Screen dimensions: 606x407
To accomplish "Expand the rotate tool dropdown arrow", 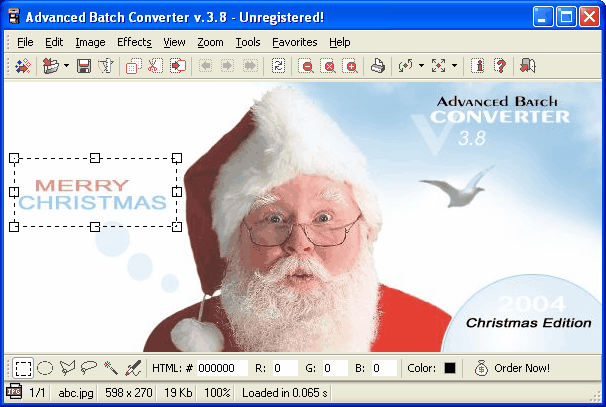I will [x=421, y=66].
